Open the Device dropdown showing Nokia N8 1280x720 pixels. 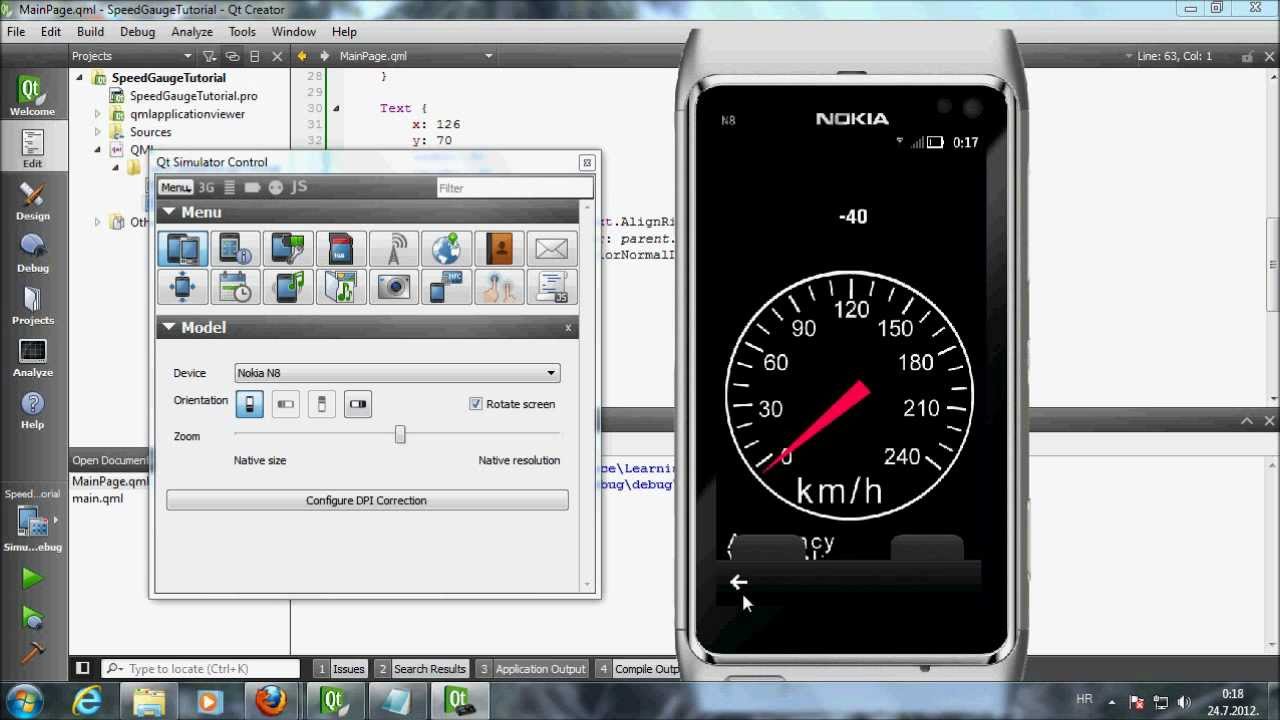point(397,373)
